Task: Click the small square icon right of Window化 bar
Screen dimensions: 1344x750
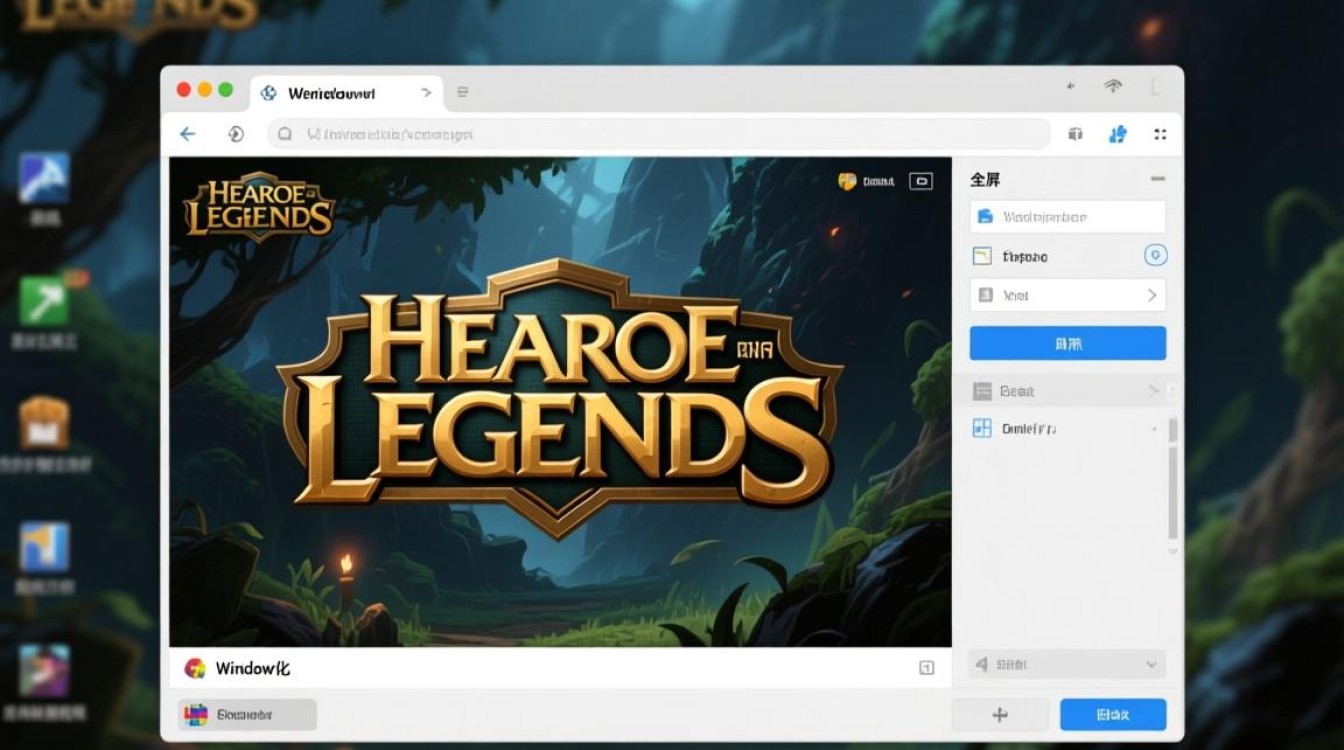Action: pyautogui.click(x=926, y=667)
